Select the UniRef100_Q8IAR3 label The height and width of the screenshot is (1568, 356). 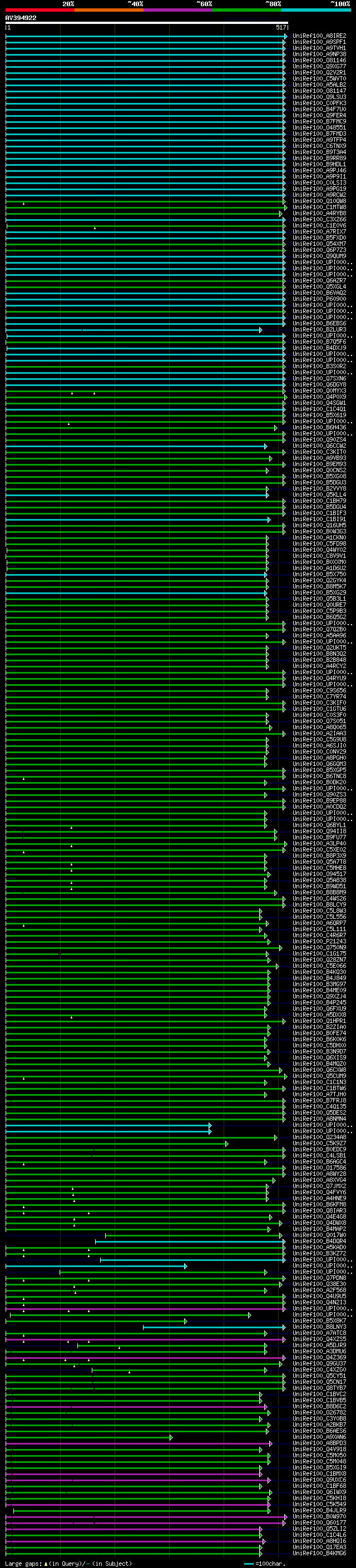point(319,1210)
